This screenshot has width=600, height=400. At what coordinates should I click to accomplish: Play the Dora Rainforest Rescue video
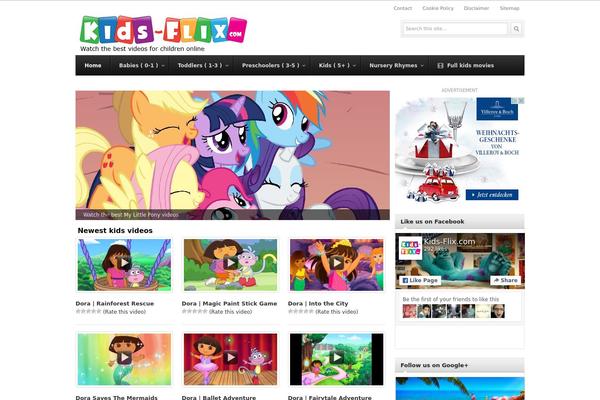[x=124, y=263]
